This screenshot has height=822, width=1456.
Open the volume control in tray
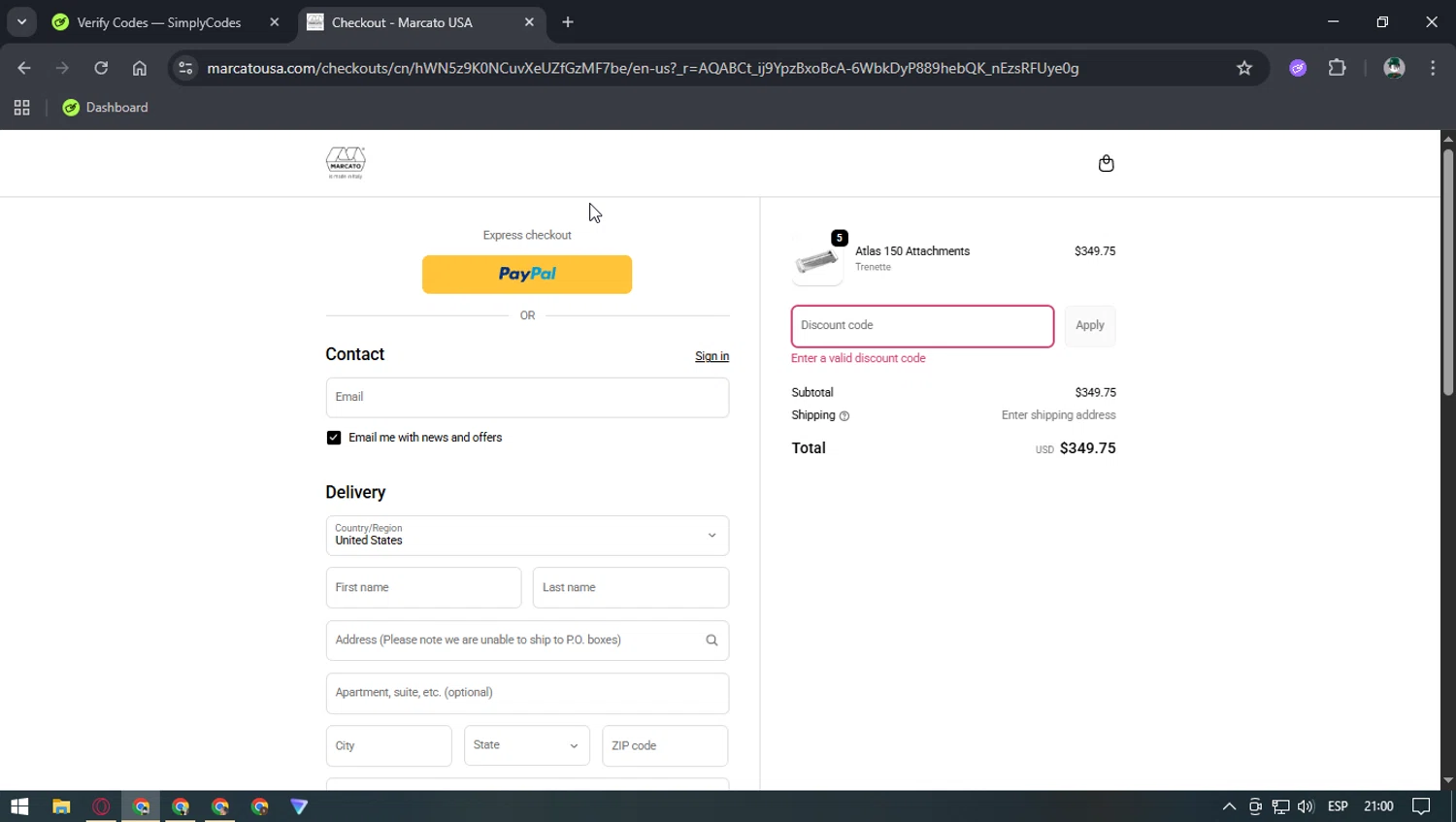[x=1306, y=806]
